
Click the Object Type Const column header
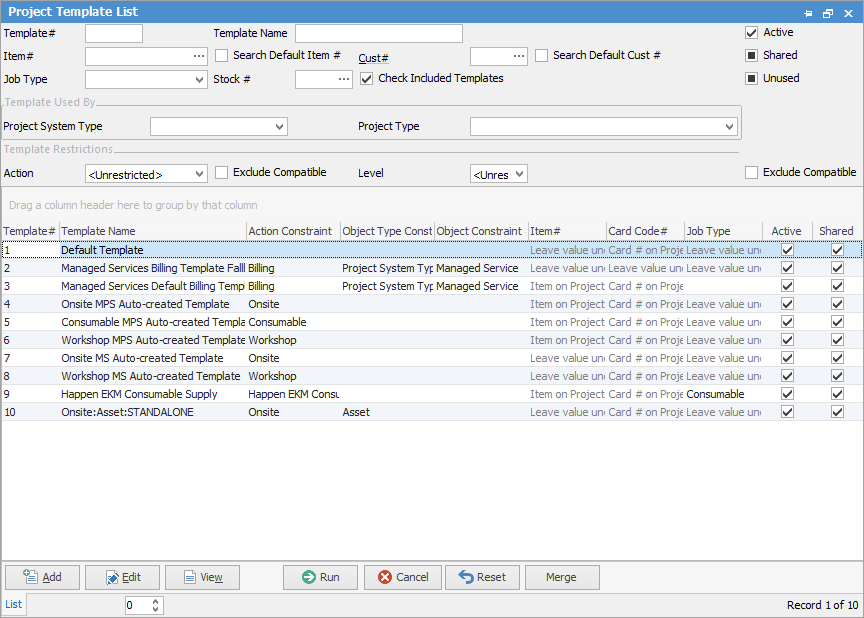click(x=387, y=231)
